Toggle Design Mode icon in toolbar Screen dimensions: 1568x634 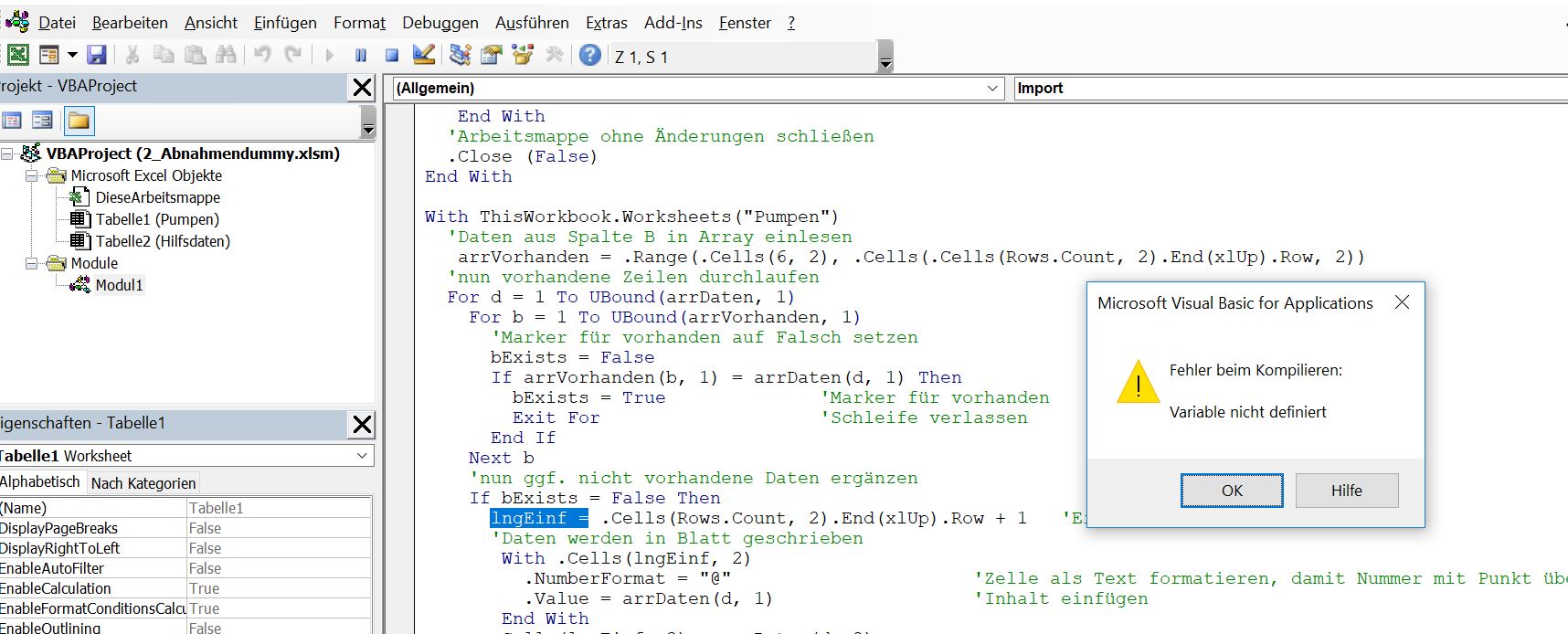tap(424, 56)
